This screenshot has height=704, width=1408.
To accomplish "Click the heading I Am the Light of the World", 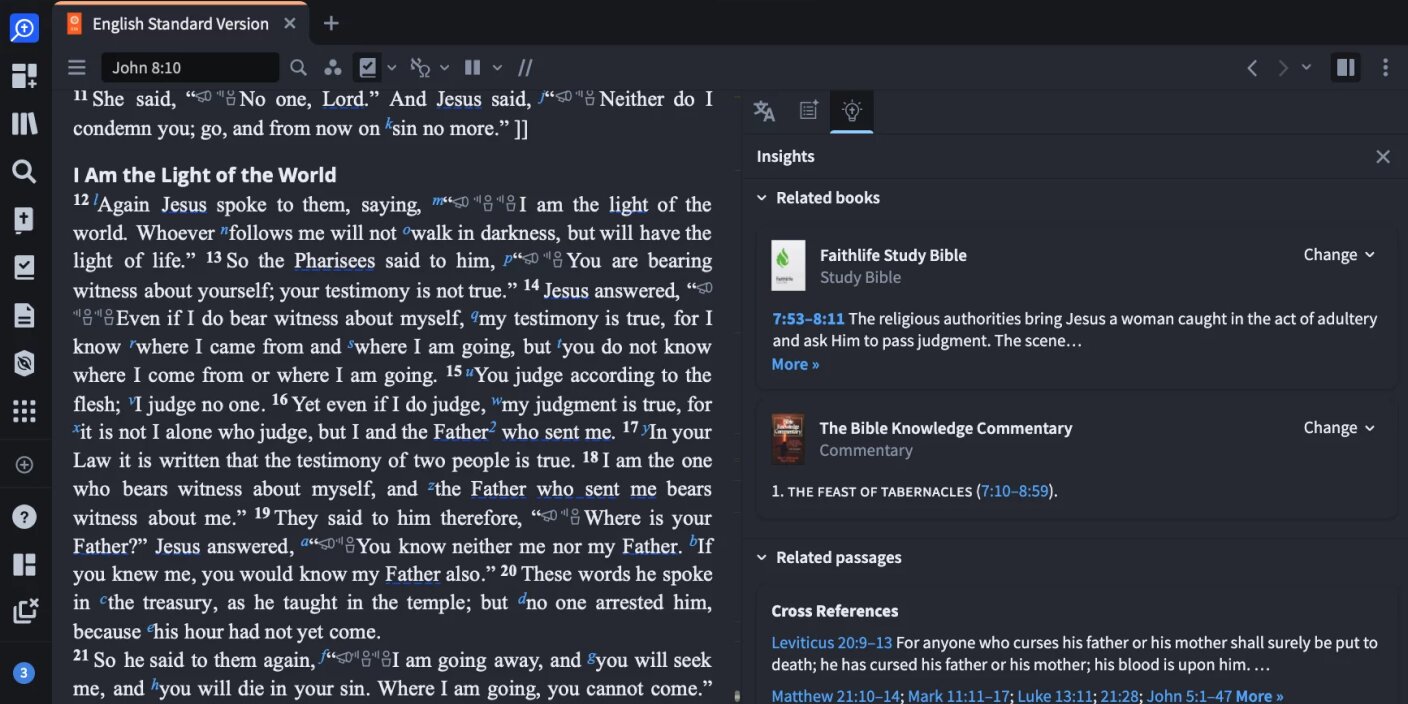I will click(x=205, y=175).
